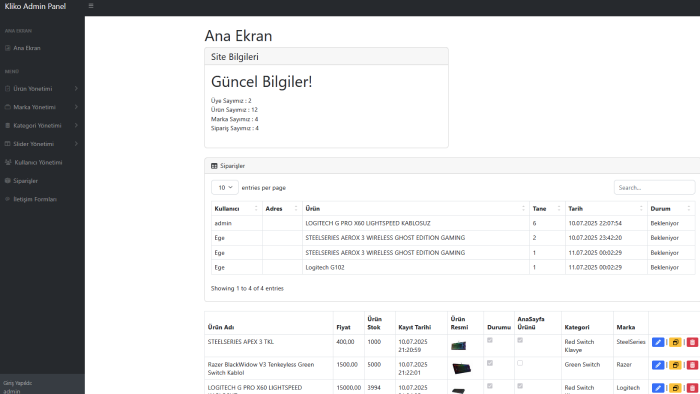The width and height of the screenshot is (700, 394).
Task: Click the 15000,00 price cell
Action: click(x=349, y=387)
